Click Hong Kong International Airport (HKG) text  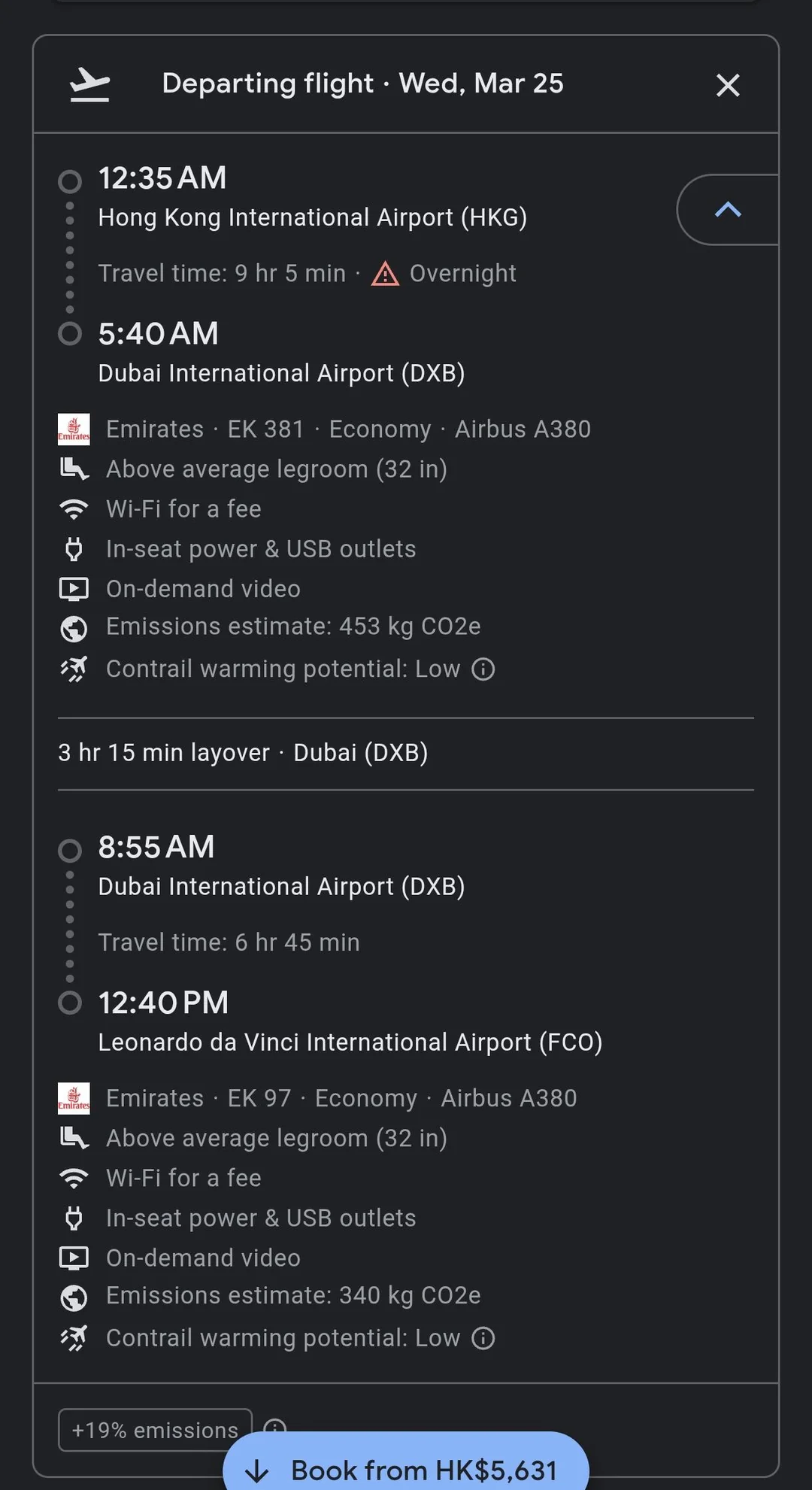[x=312, y=217]
